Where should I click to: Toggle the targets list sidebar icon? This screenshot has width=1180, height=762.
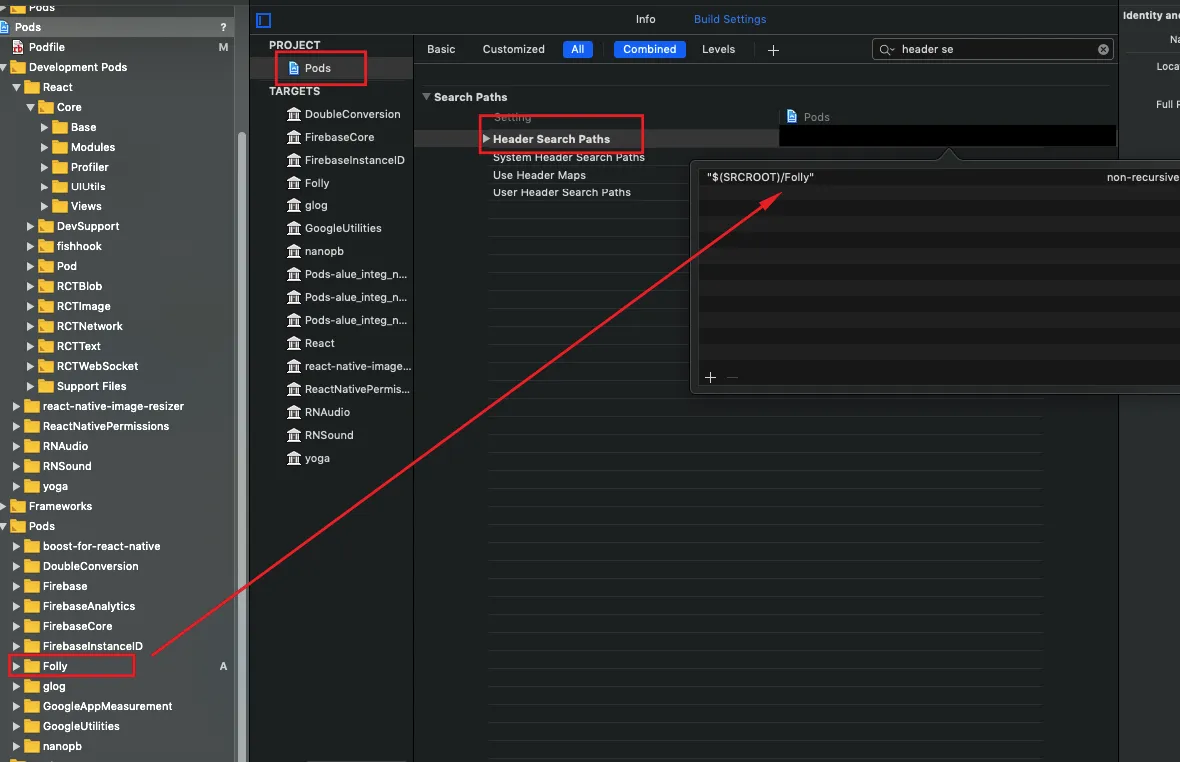point(263,20)
